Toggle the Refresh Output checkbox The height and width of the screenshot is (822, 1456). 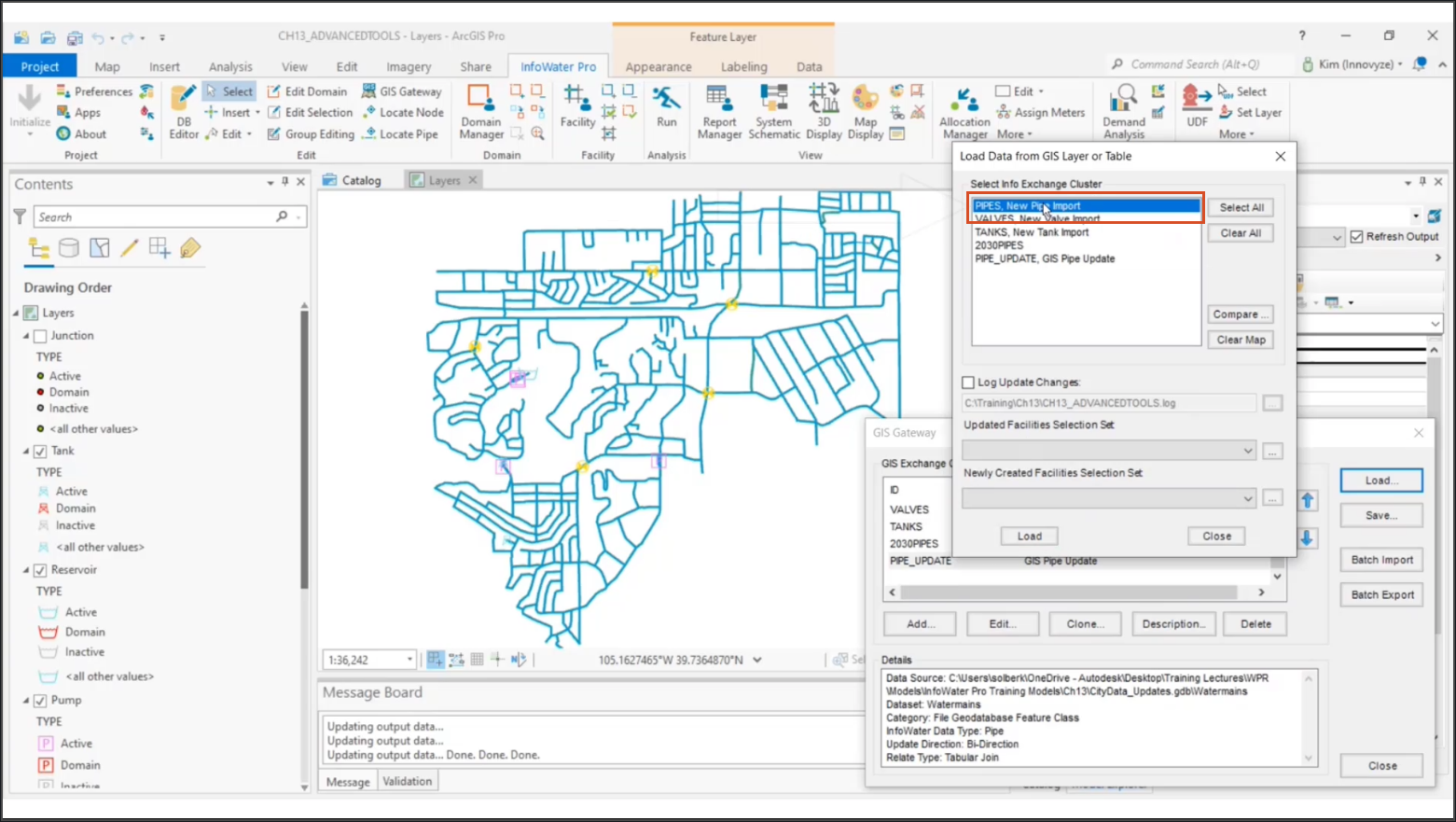click(x=1357, y=237)
